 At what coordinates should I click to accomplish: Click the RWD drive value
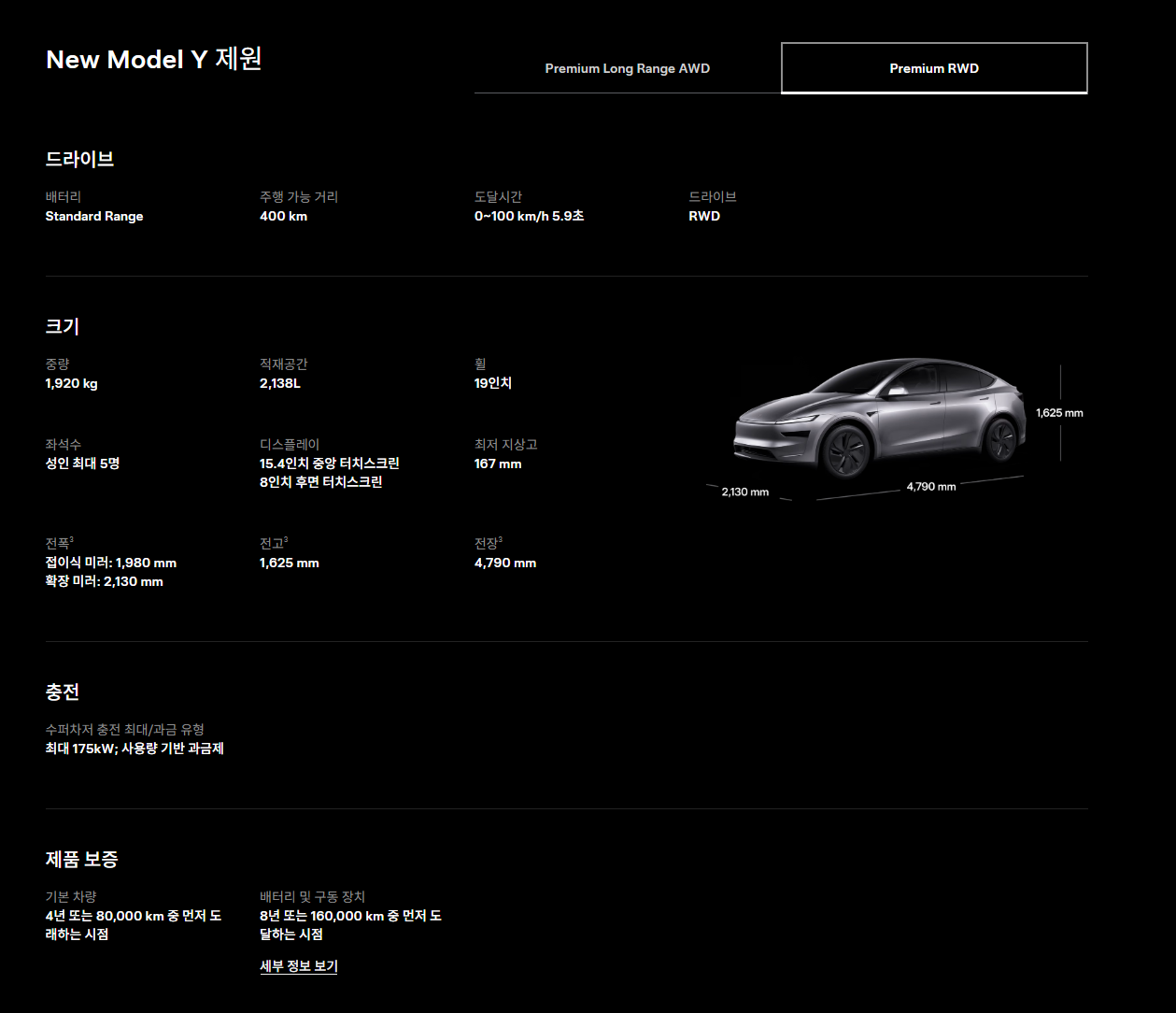click(x=704, y=216)
